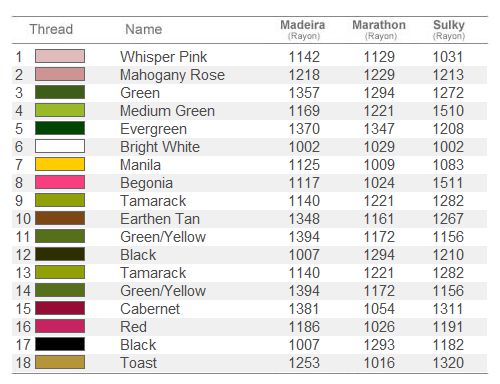Click the Thread column header
The image size is (500, 384).
[x=51, y=29]
